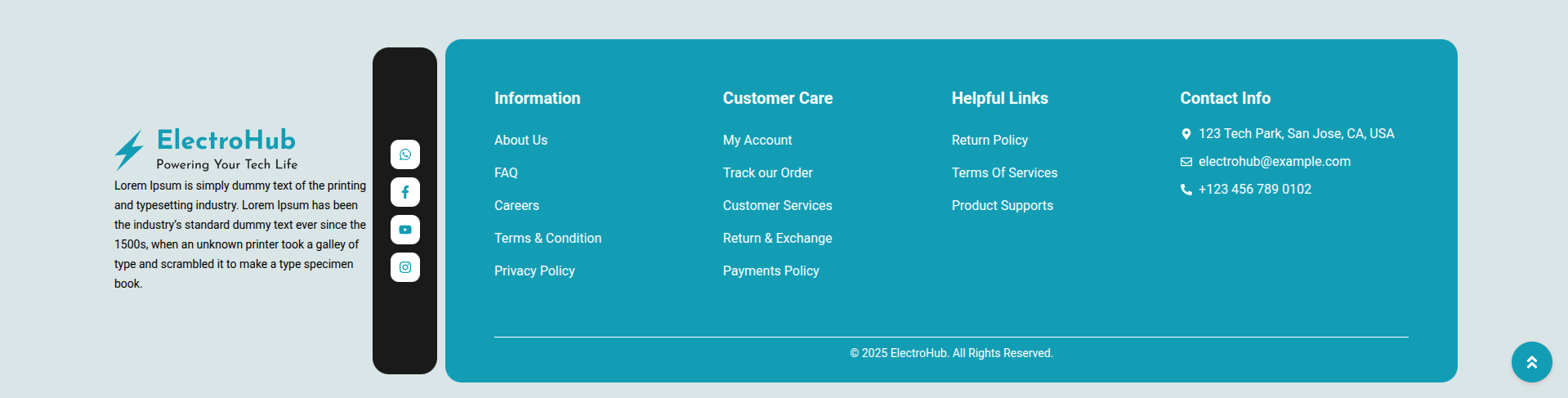Open the YouTube social icon
The width and height of the screenshot is (1568, 398).
(405, 230)
